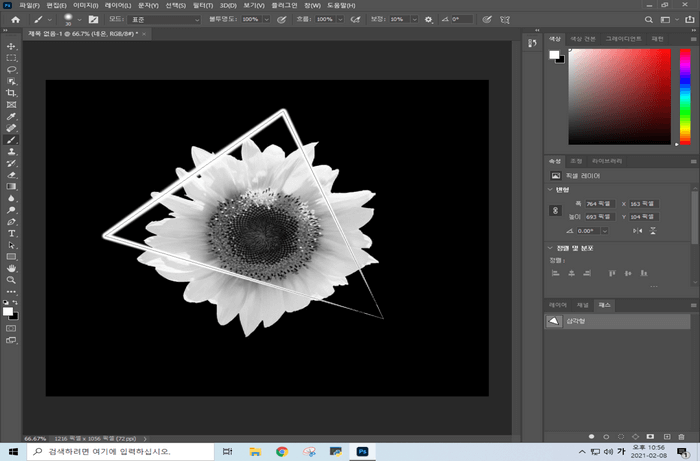The width and height of the screenshot is (700, 461).
Task: Select the Eyedropper tool
Action: point(11,116)
